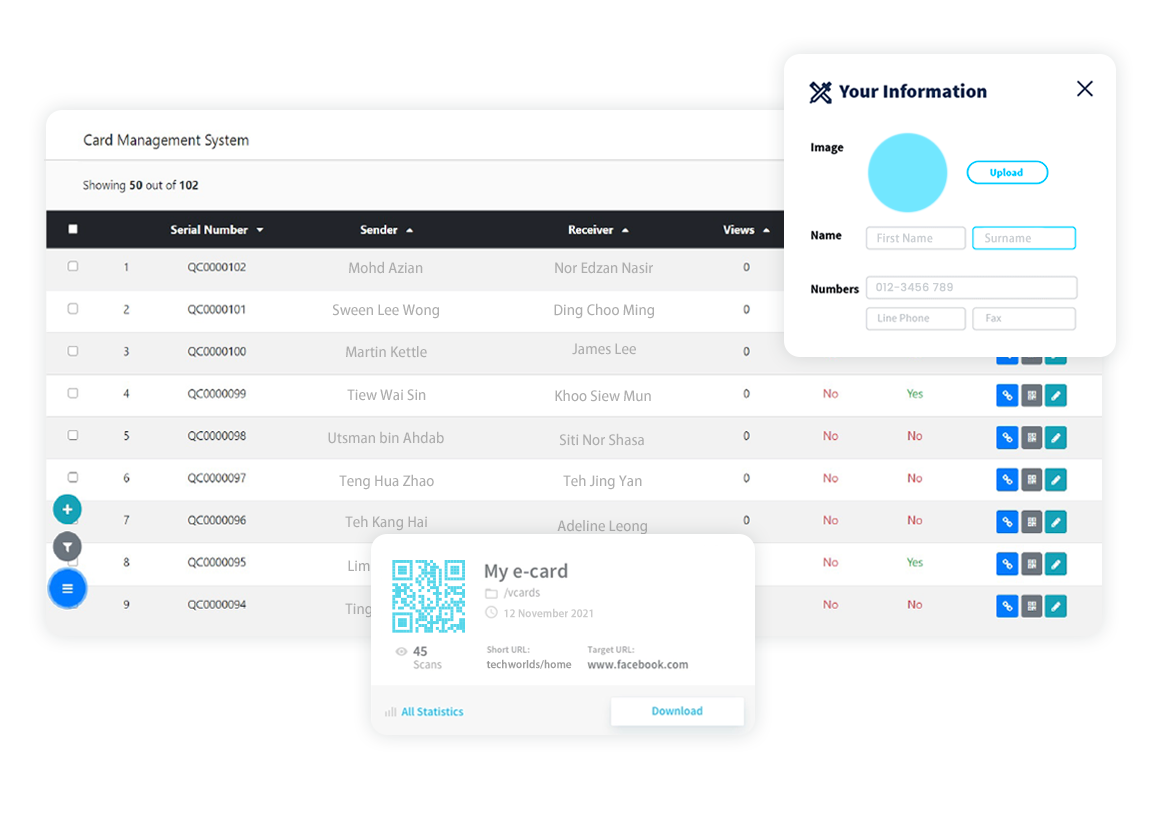Open the QR code icon for row 5
Screen dimensions: 1149x820
1031,437
